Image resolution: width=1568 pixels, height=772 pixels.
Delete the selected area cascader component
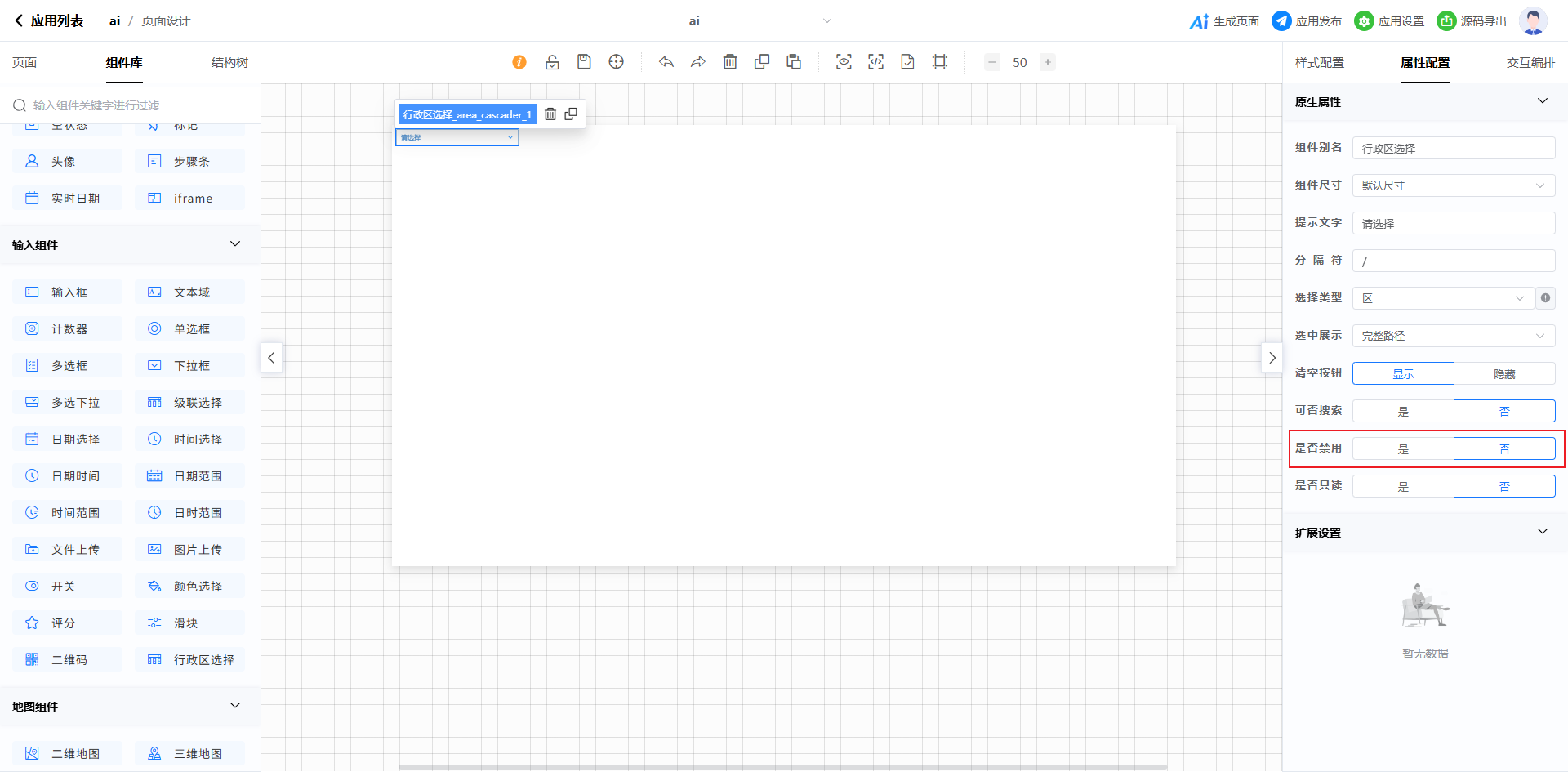(x=550, y=114)
